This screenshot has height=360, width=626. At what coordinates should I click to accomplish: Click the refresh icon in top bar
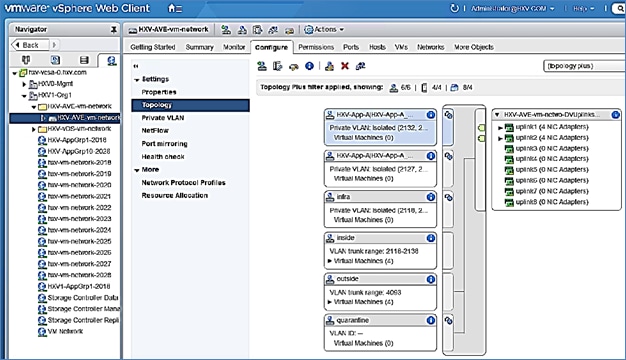(x=454, y=8)
